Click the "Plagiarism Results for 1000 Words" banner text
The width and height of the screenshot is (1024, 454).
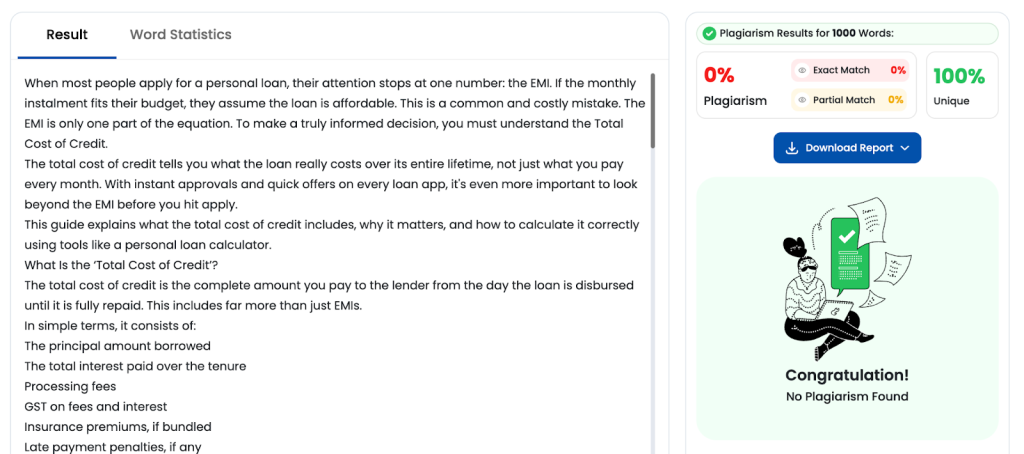(x=806, y=33)
